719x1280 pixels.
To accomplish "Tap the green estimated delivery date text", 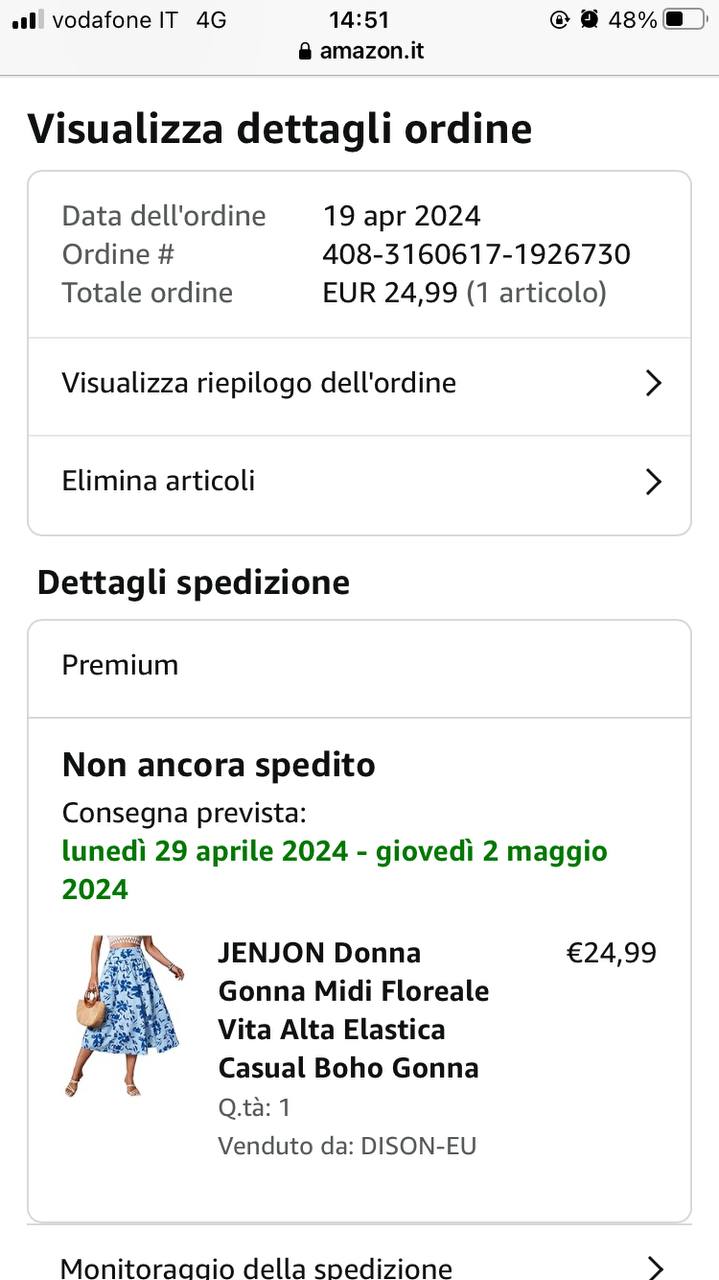I will click(335, 870).
